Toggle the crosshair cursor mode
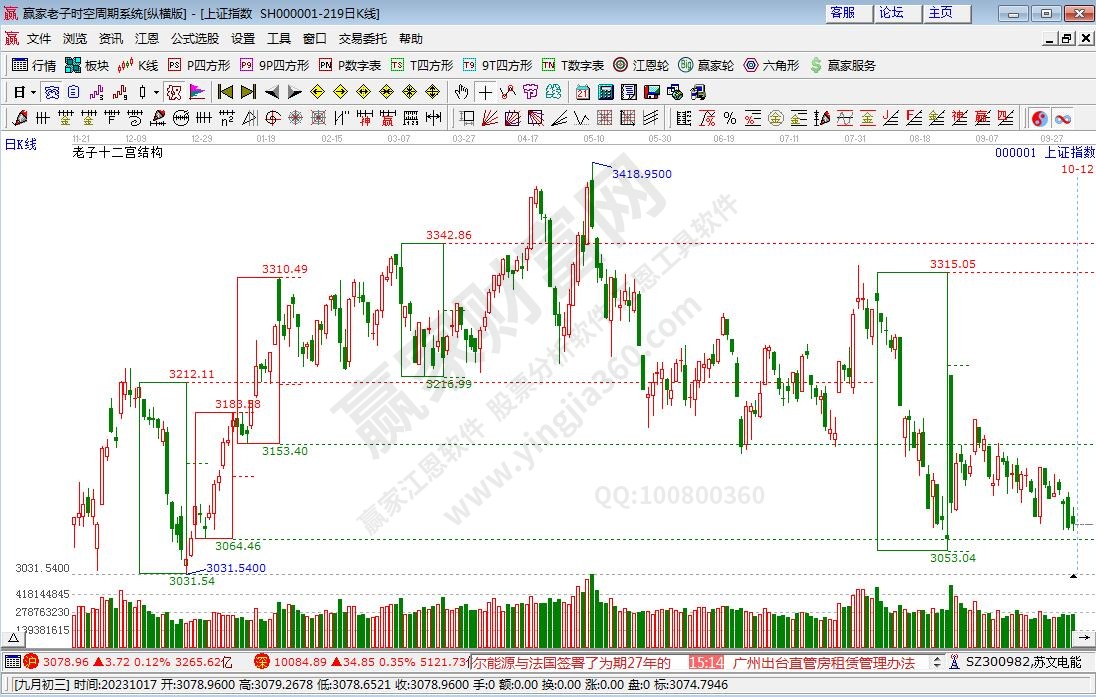Image resolution: width=1096 pixels, height=697 pixels. (x=485, y=92)
